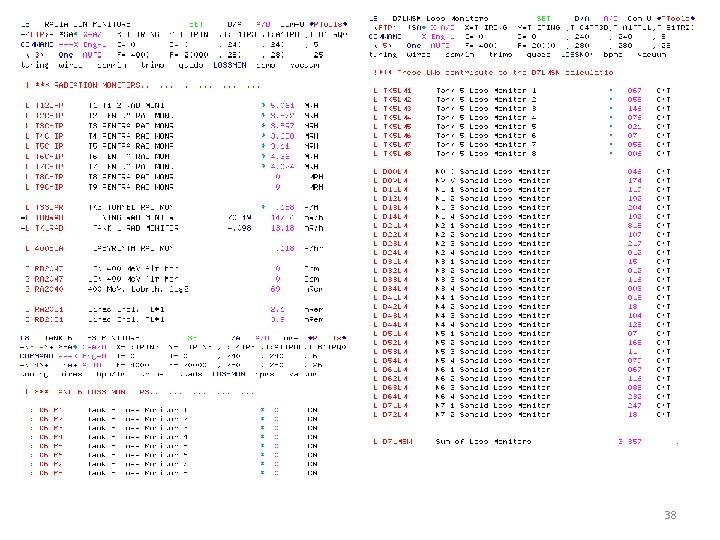This screenshot has width=720, height=540.
Task: Click COMMAND field in Radiation Monitors page
Action: point(37,45)
